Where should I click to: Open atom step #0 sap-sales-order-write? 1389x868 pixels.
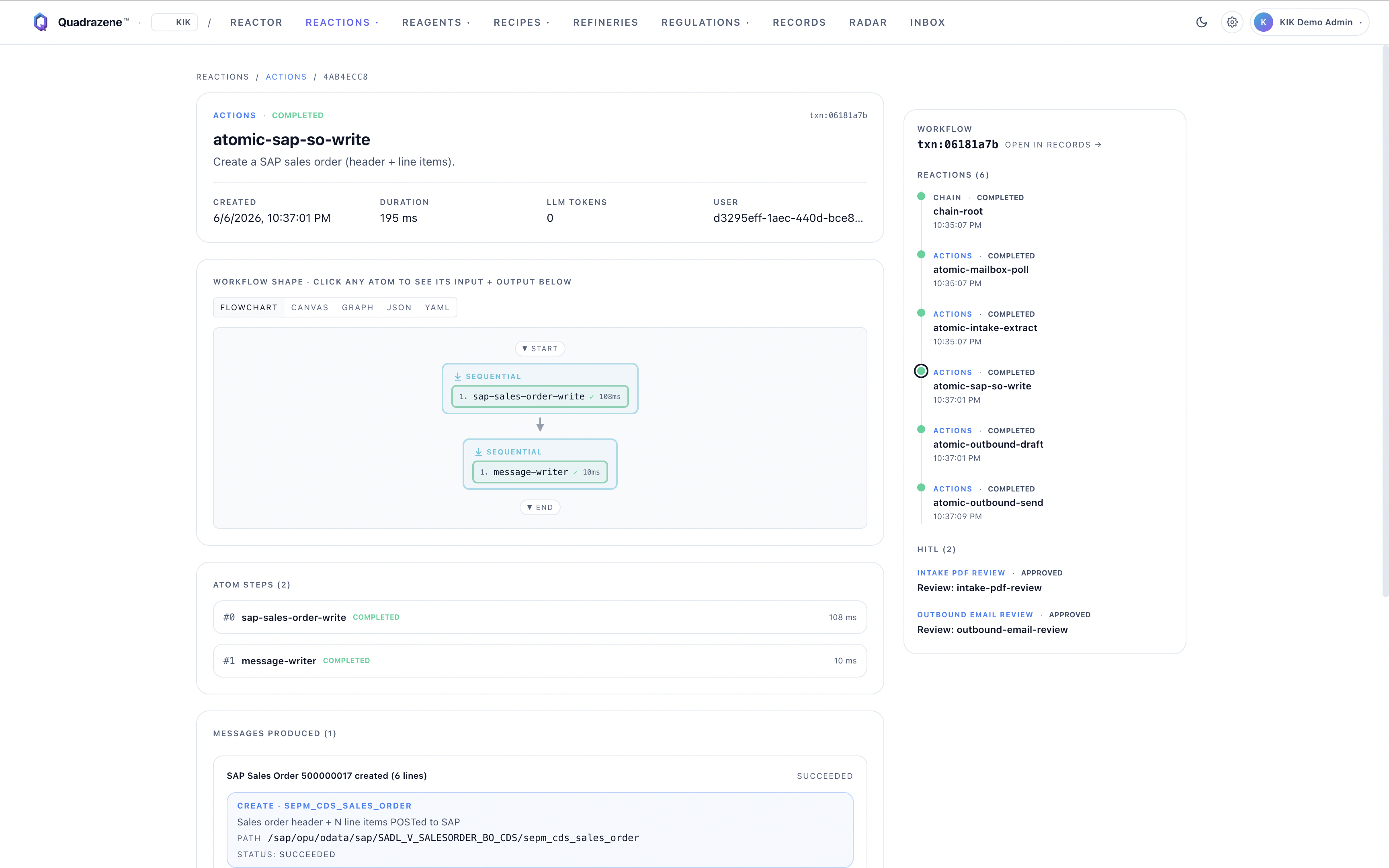pos(540,617)
